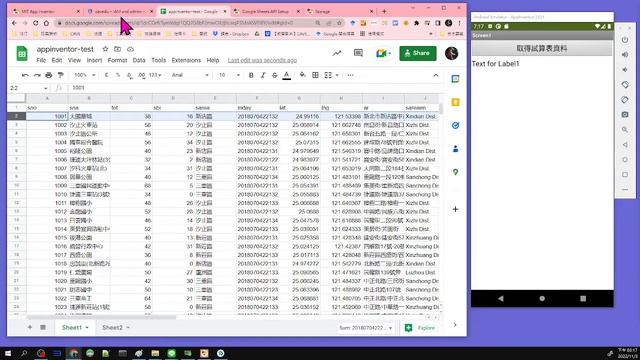
Task: Click the emulator power button
Action: (625, 40)
